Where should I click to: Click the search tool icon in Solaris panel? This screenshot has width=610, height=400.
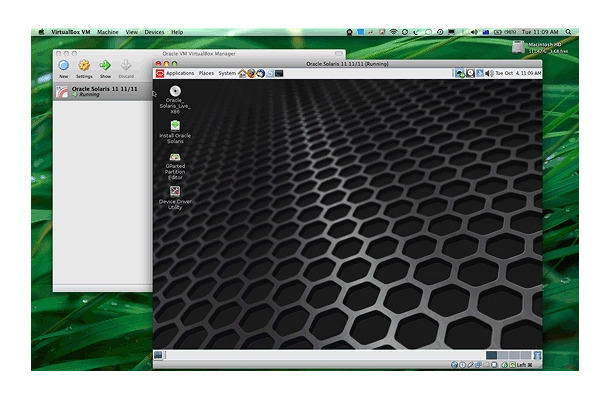470,73
